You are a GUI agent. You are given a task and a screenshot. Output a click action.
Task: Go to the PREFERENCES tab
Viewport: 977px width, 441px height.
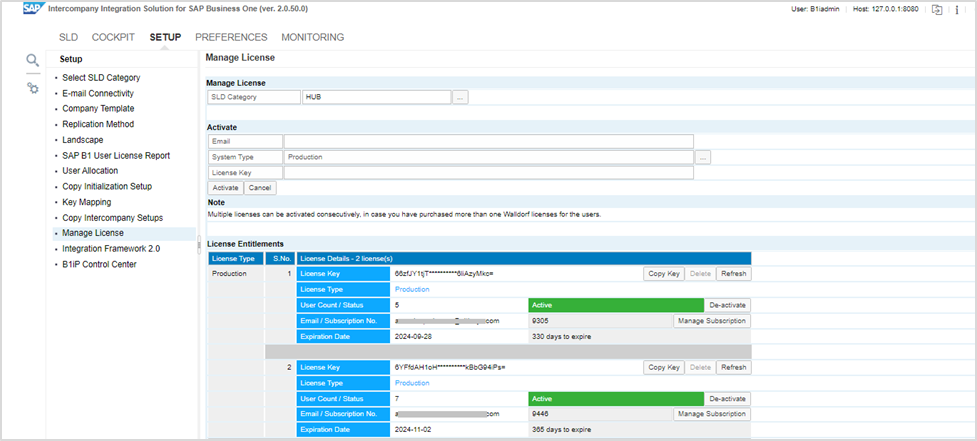point(231,37)
